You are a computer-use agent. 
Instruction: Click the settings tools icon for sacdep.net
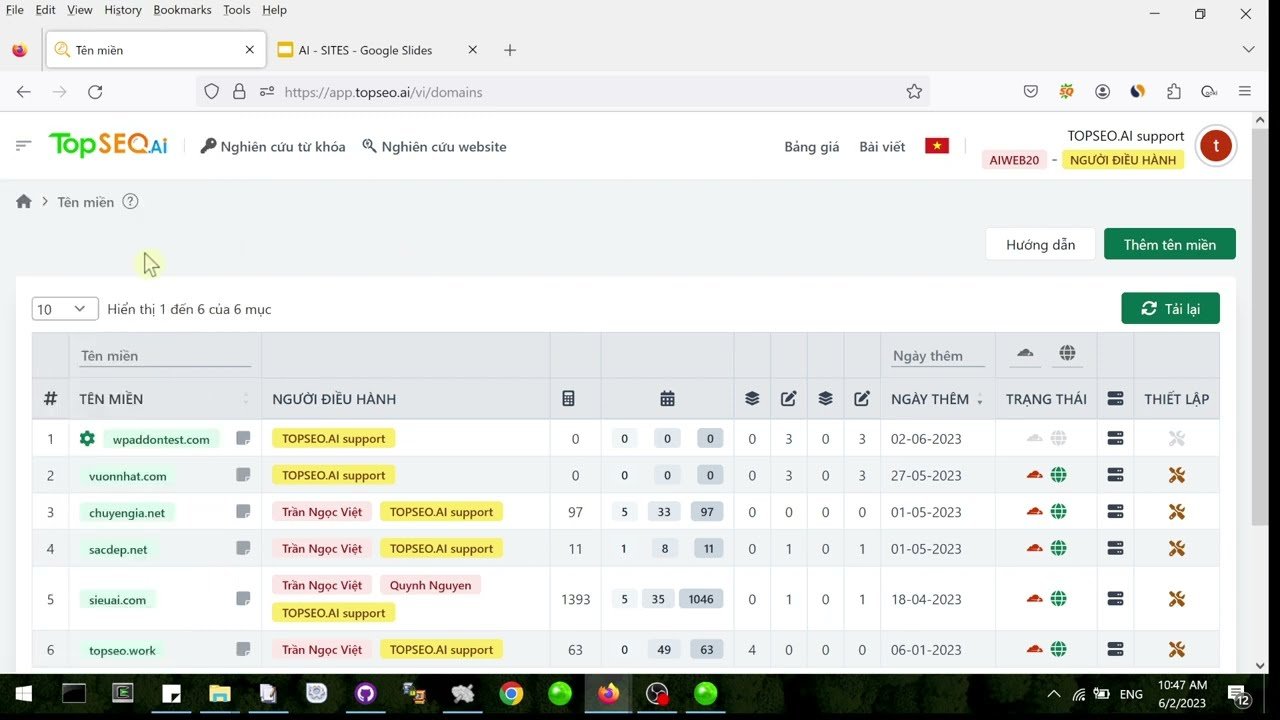(1177, 548)
